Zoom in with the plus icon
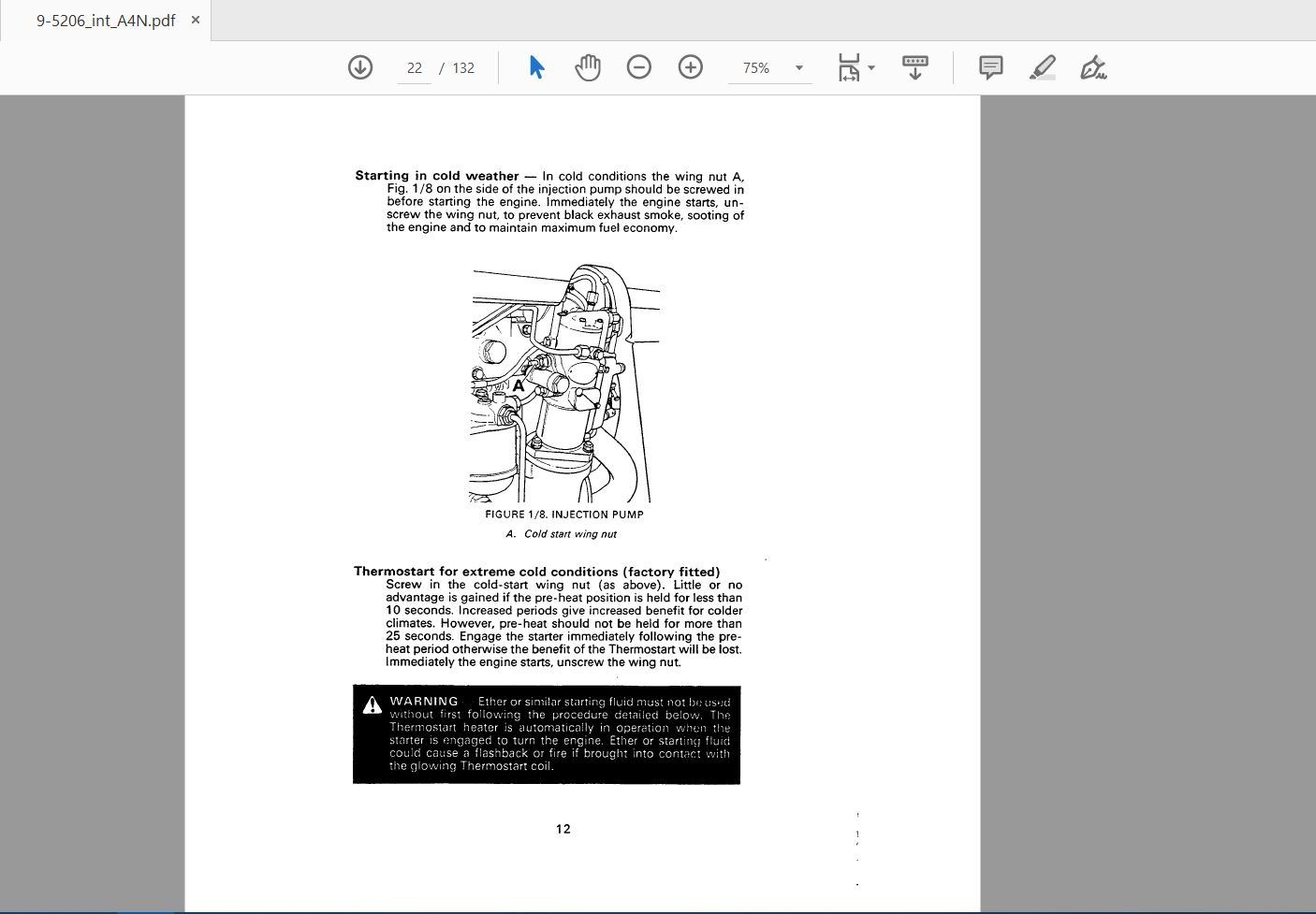 pyautogui.click(x=691, y=67)
